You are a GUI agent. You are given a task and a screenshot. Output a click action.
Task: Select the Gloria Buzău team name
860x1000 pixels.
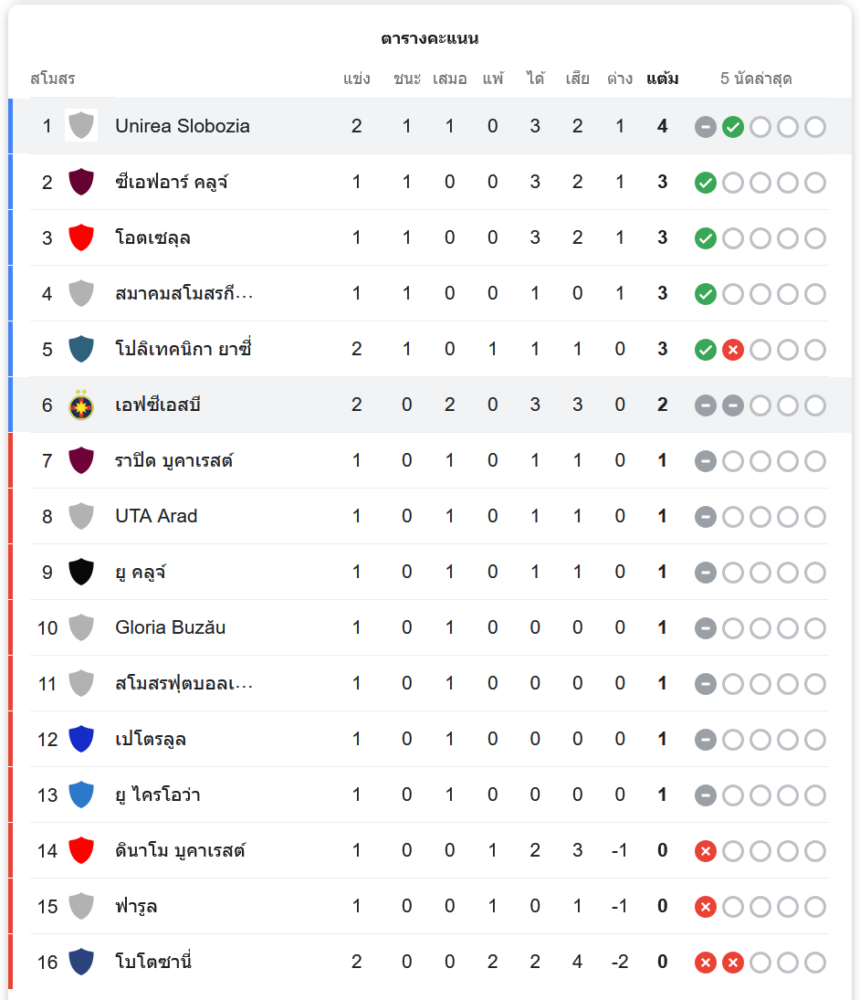click(170, 628)
